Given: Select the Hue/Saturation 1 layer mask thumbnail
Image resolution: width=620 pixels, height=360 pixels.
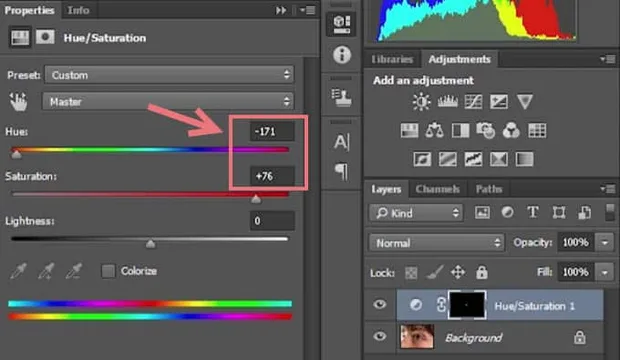Looking at the screenshot, I should tap(467, 304).
